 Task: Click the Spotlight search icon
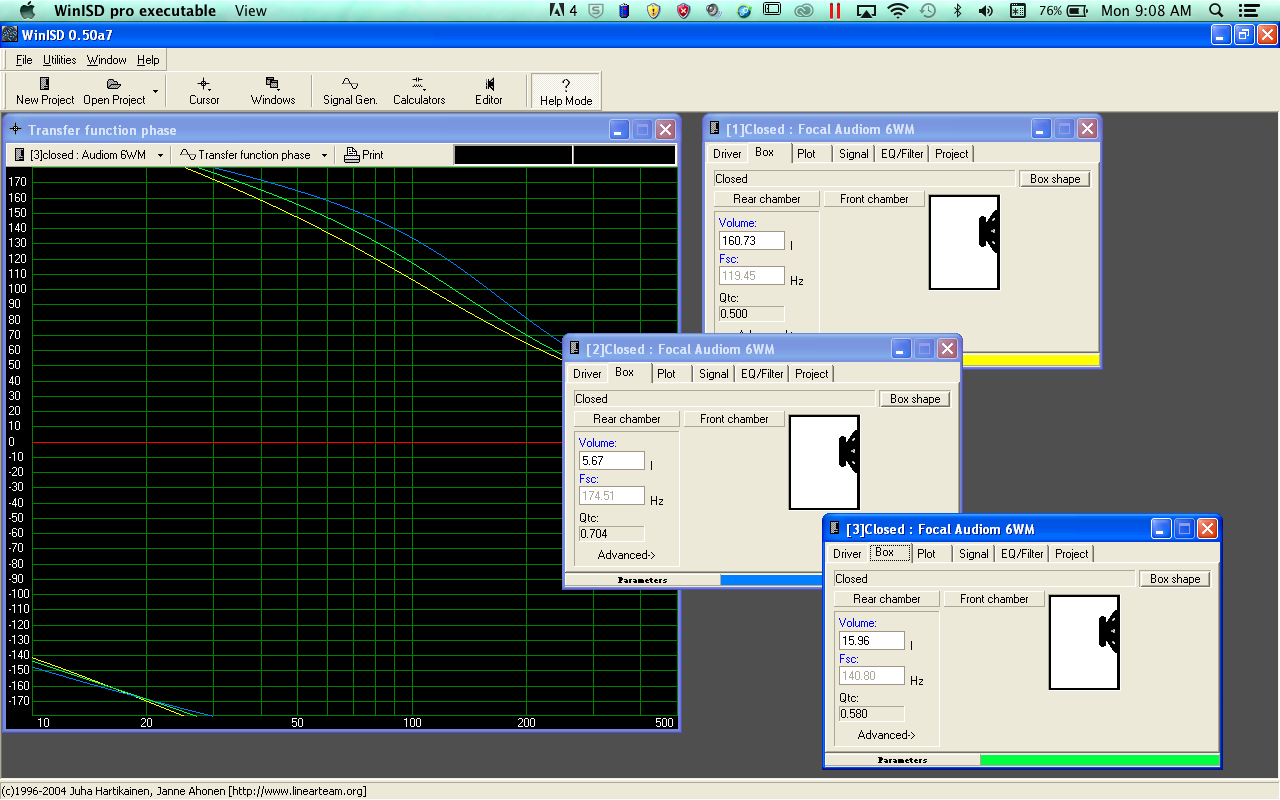(x=1216, y=11)
